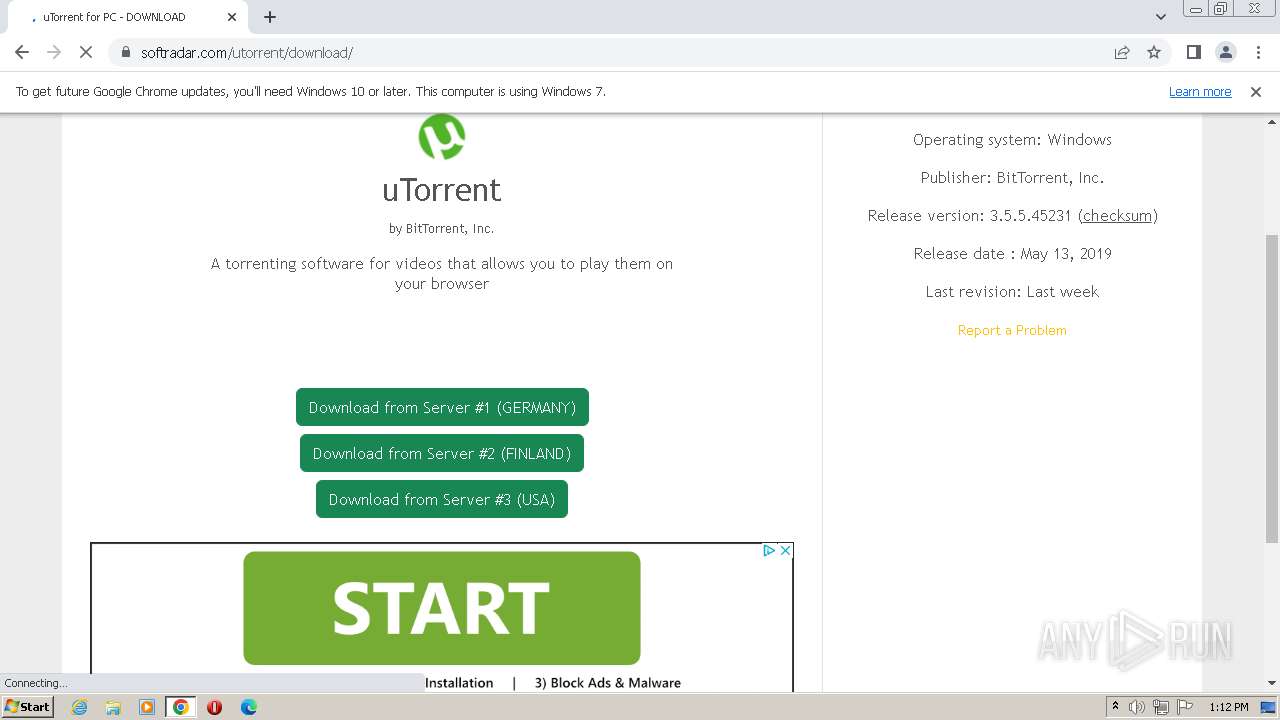Click 'Last revision: Last week' text
Image resolution: width=1280 pixels, height=720 pixels.
1012,291
